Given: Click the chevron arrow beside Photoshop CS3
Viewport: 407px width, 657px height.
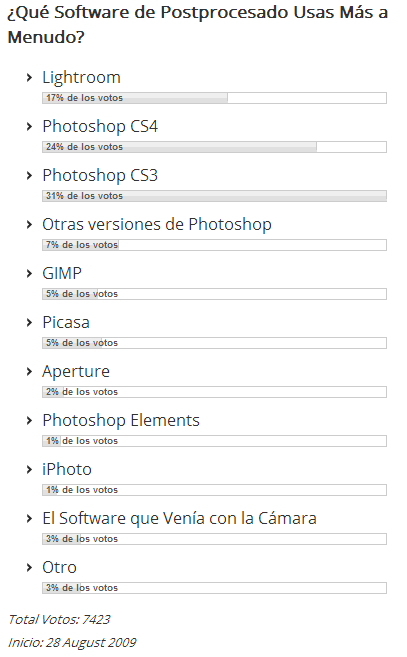Looking at the screenshot, I should pyautogui.click(x=29, y=176).
